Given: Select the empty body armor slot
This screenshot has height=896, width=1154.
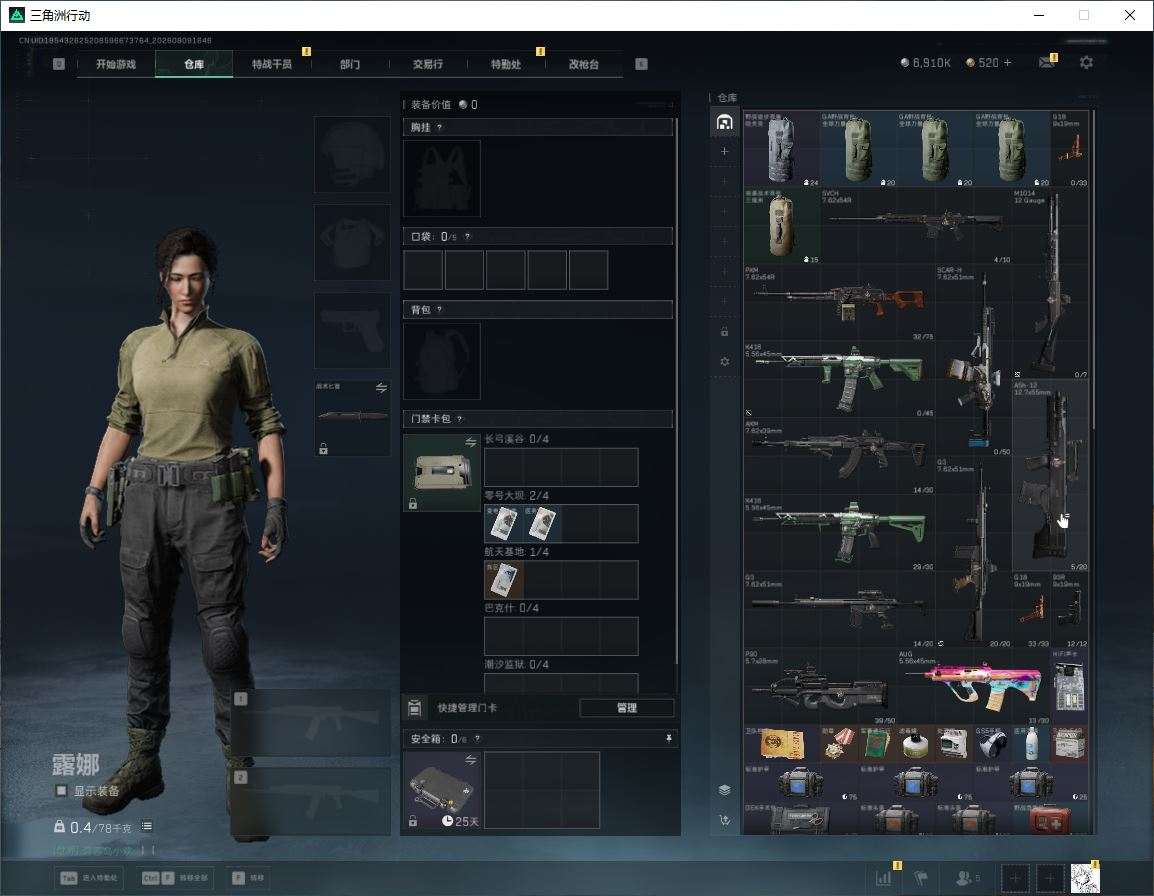Looking at the screenshot, I should pyautogui.click(x=352, y=242).
